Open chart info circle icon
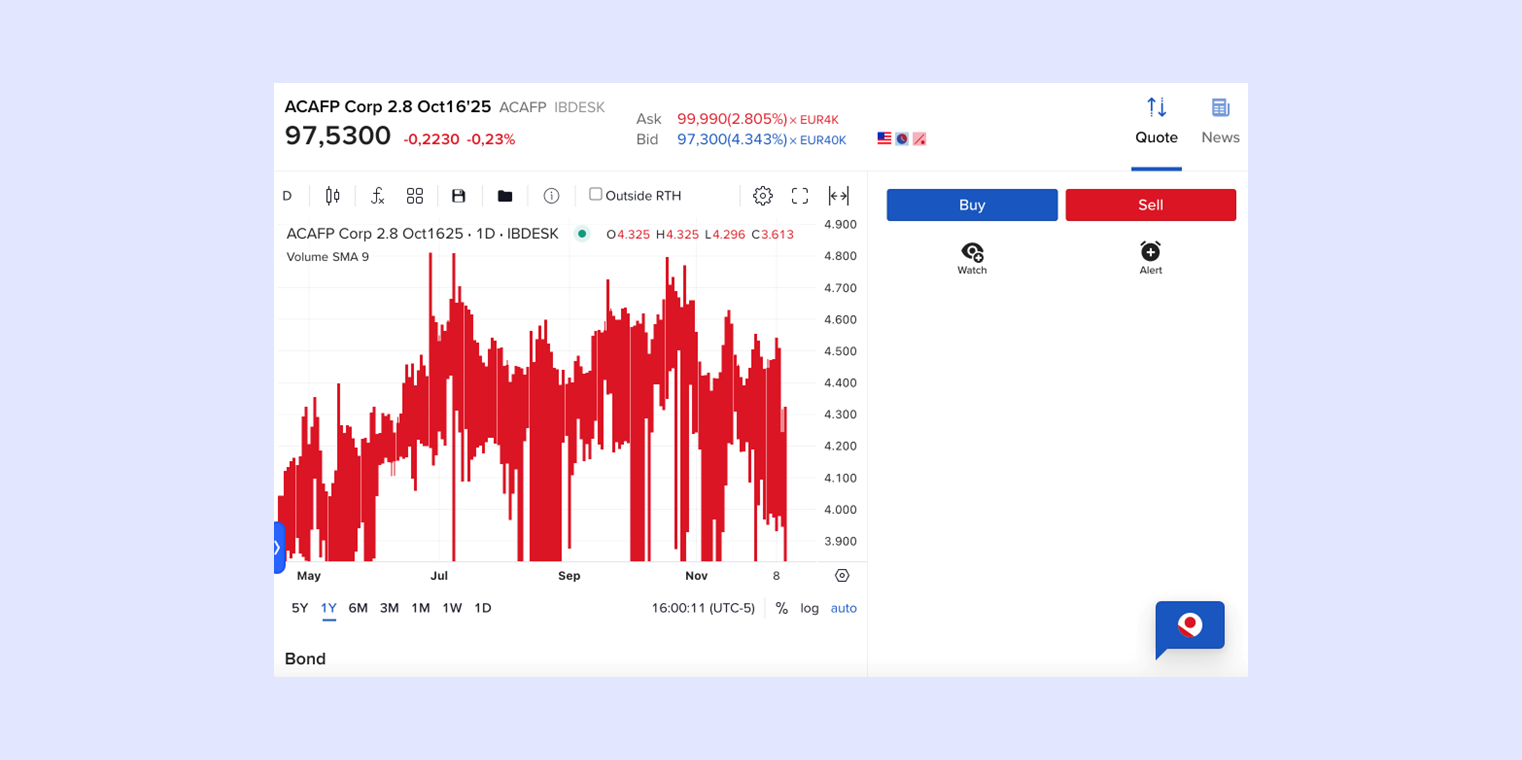 click(x=551, y=196)
